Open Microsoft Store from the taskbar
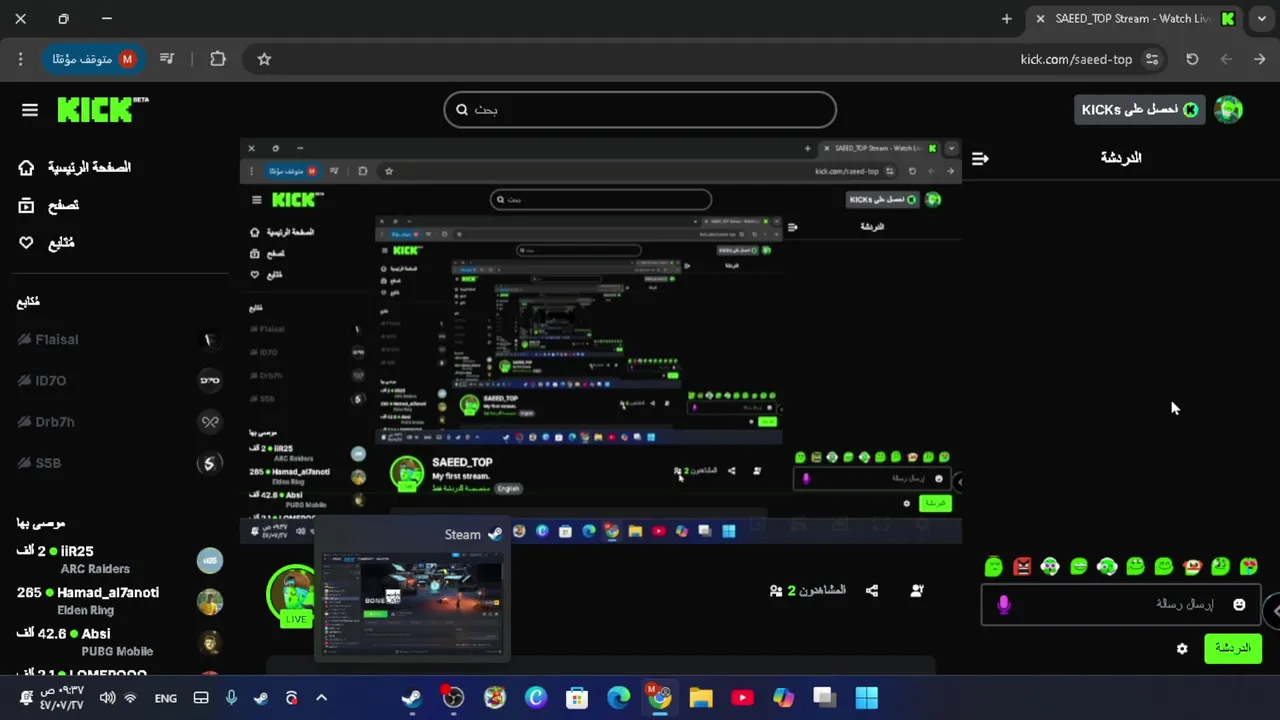The image size is (1280, 720). (x=577, y=698)
